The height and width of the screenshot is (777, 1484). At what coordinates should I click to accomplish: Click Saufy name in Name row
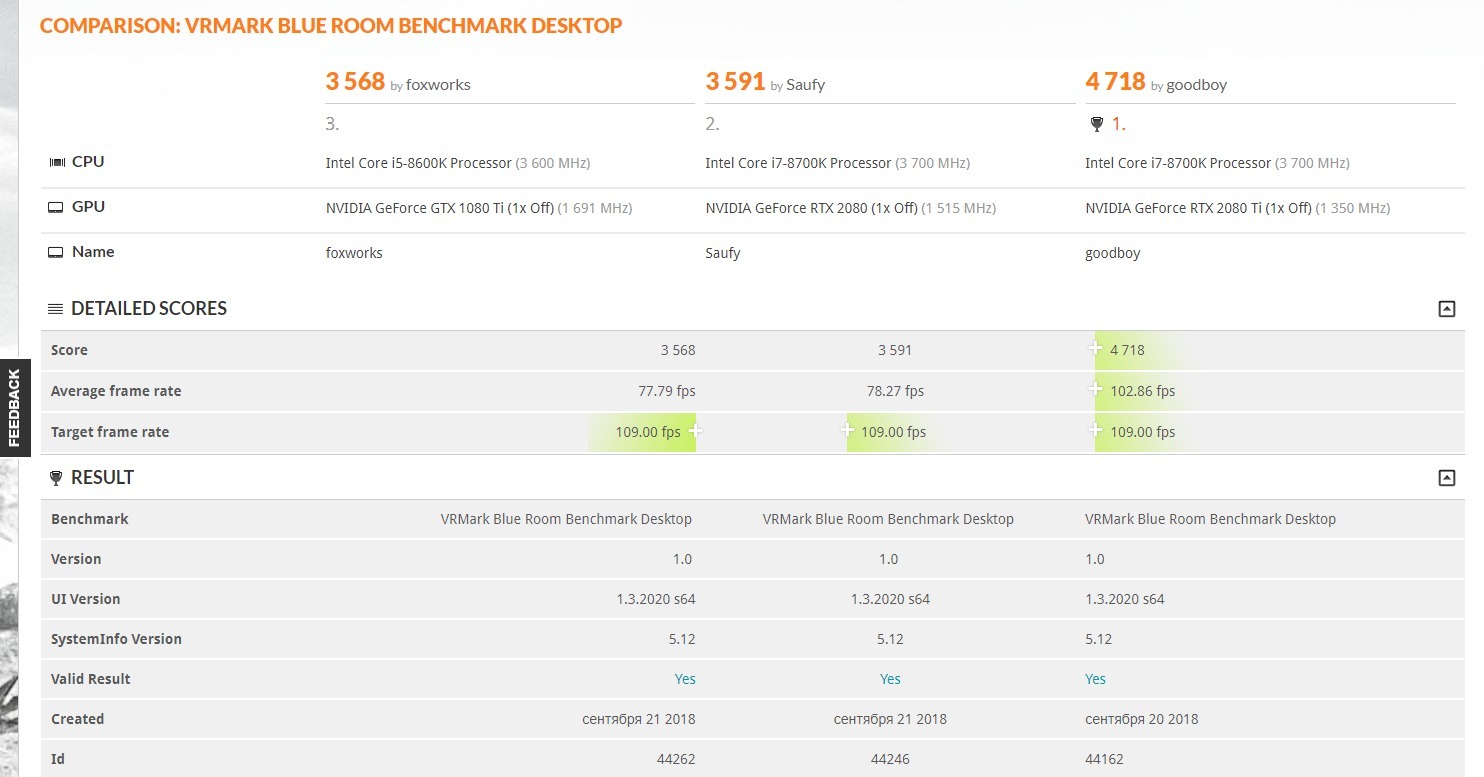click(723, 253)
